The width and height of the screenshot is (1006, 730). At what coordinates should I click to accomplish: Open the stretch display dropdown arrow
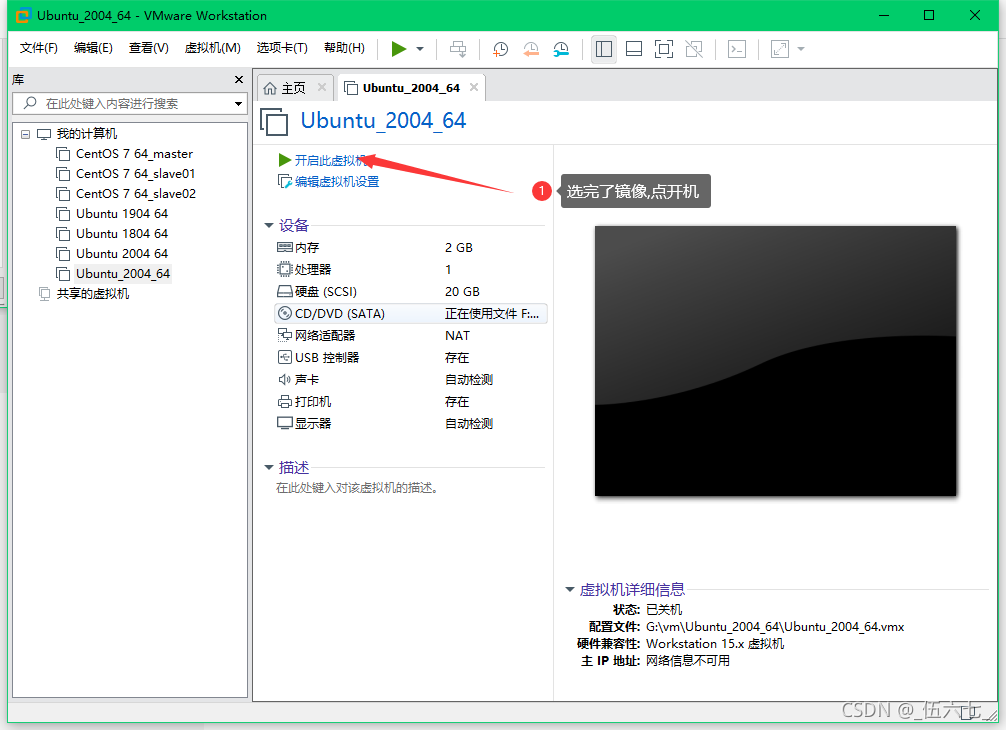(x=801, y=49)
